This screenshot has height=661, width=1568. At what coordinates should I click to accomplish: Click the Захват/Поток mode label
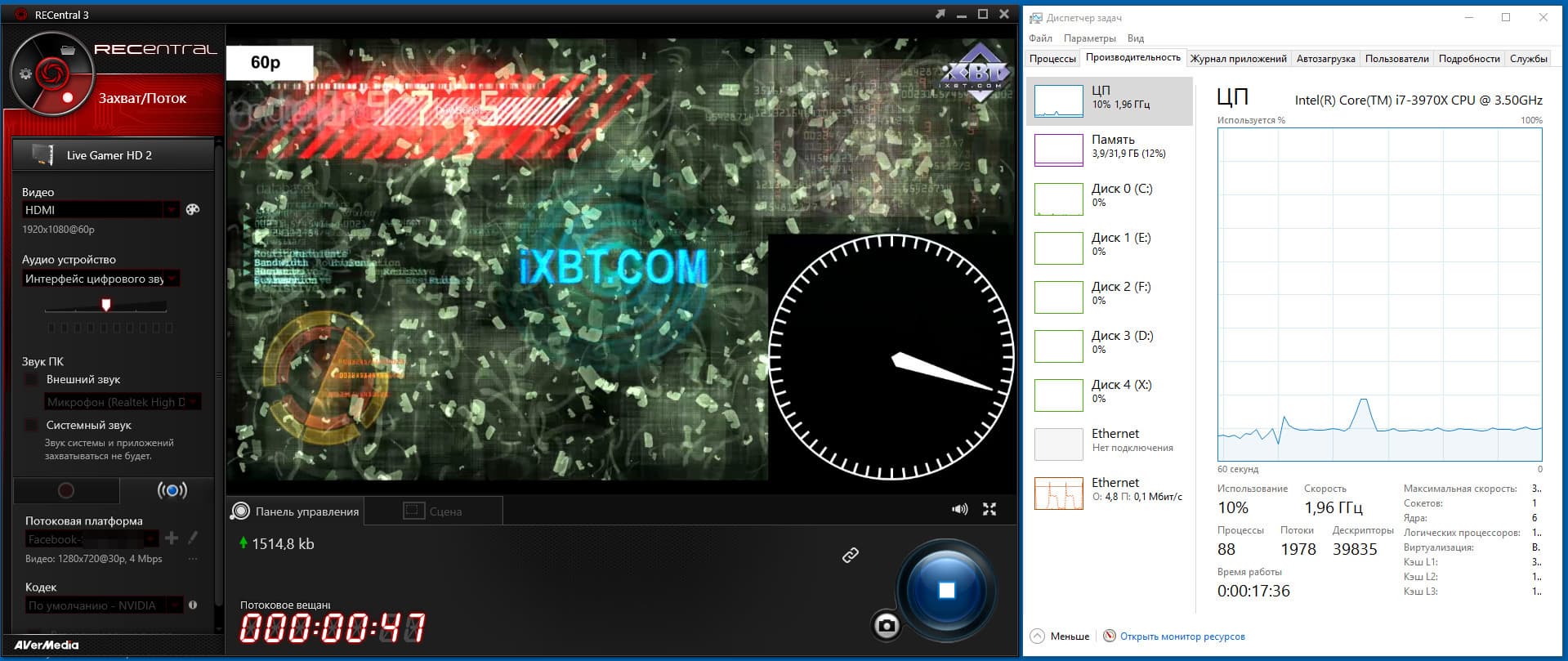click(142, 98)
